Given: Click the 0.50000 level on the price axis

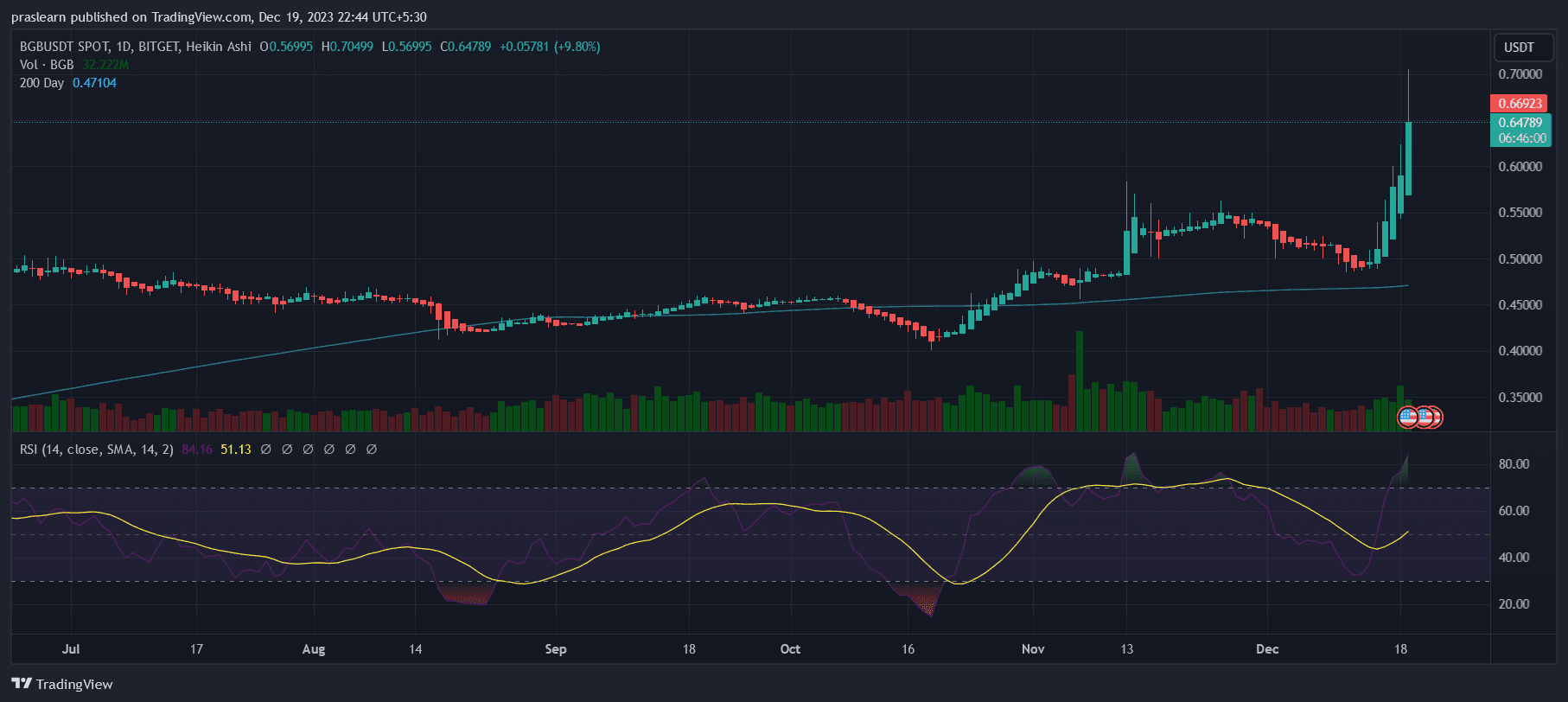Looking at the screenshot, I should (1520, 259).
